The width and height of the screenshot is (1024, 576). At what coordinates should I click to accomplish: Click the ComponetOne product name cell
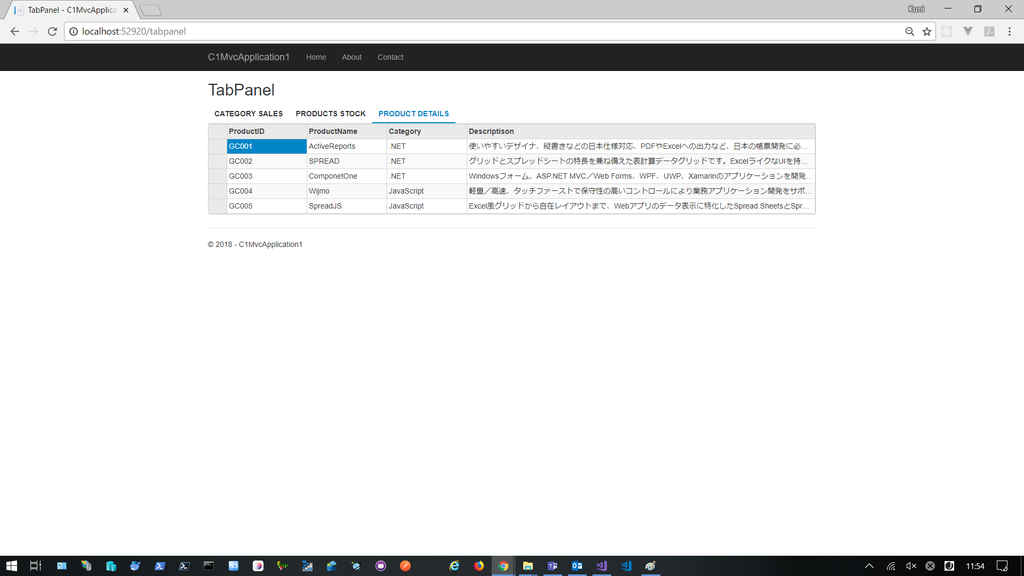(346, 176)
